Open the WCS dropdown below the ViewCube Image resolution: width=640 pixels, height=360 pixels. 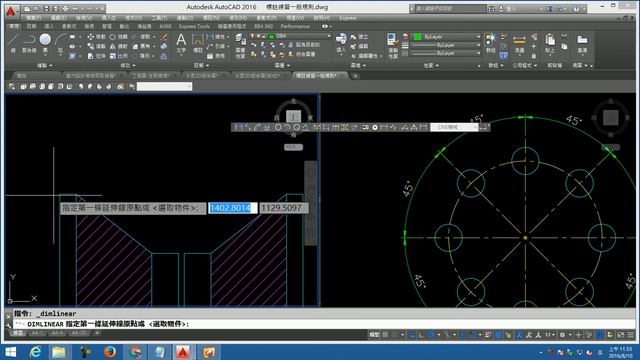coord(293,147)
